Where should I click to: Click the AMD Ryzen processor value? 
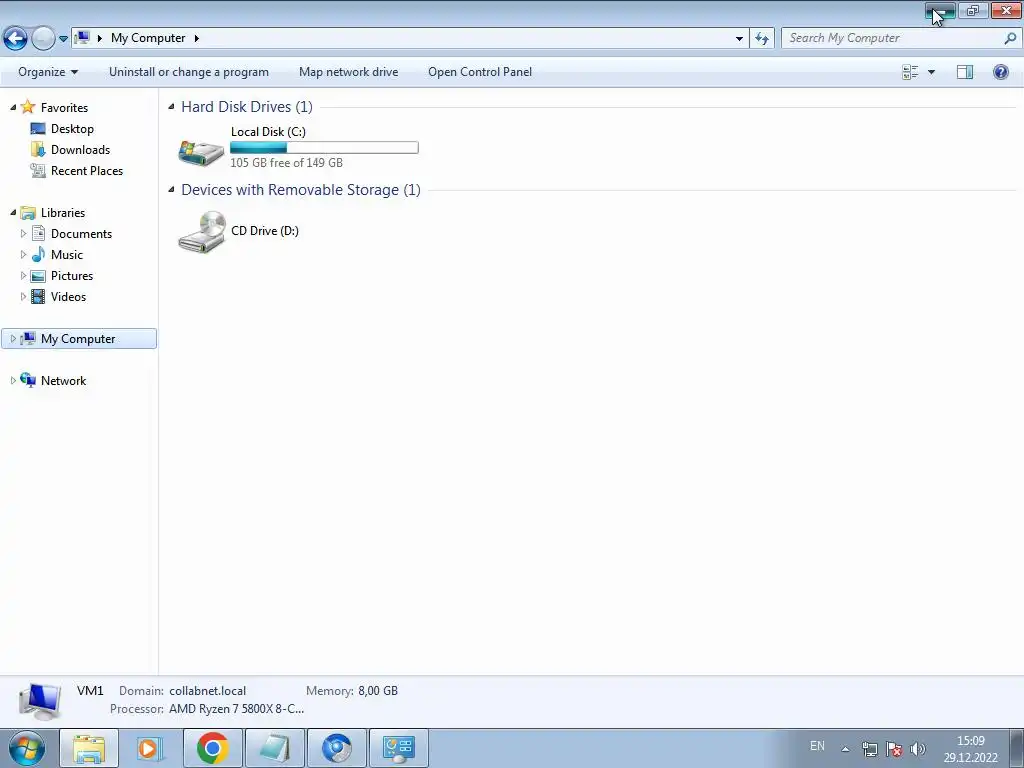[236, 709]
